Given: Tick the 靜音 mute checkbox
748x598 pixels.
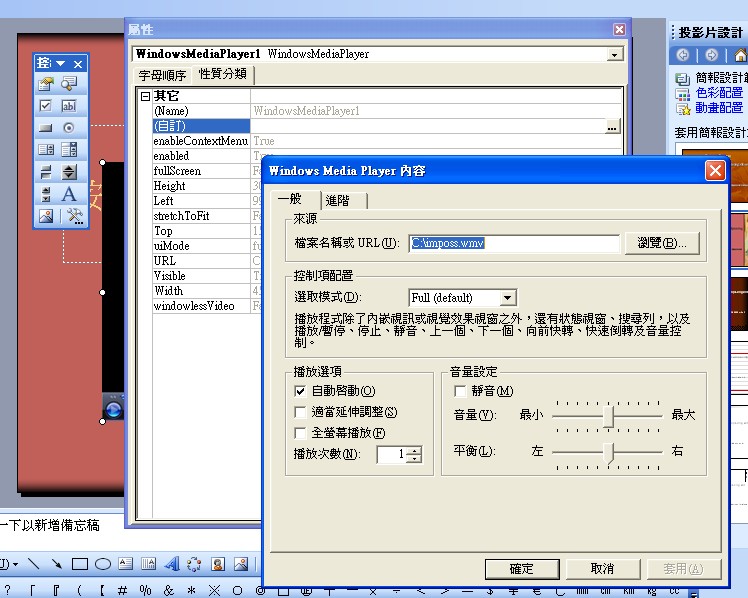Looking at the screenshot, I should pos(461,391).
